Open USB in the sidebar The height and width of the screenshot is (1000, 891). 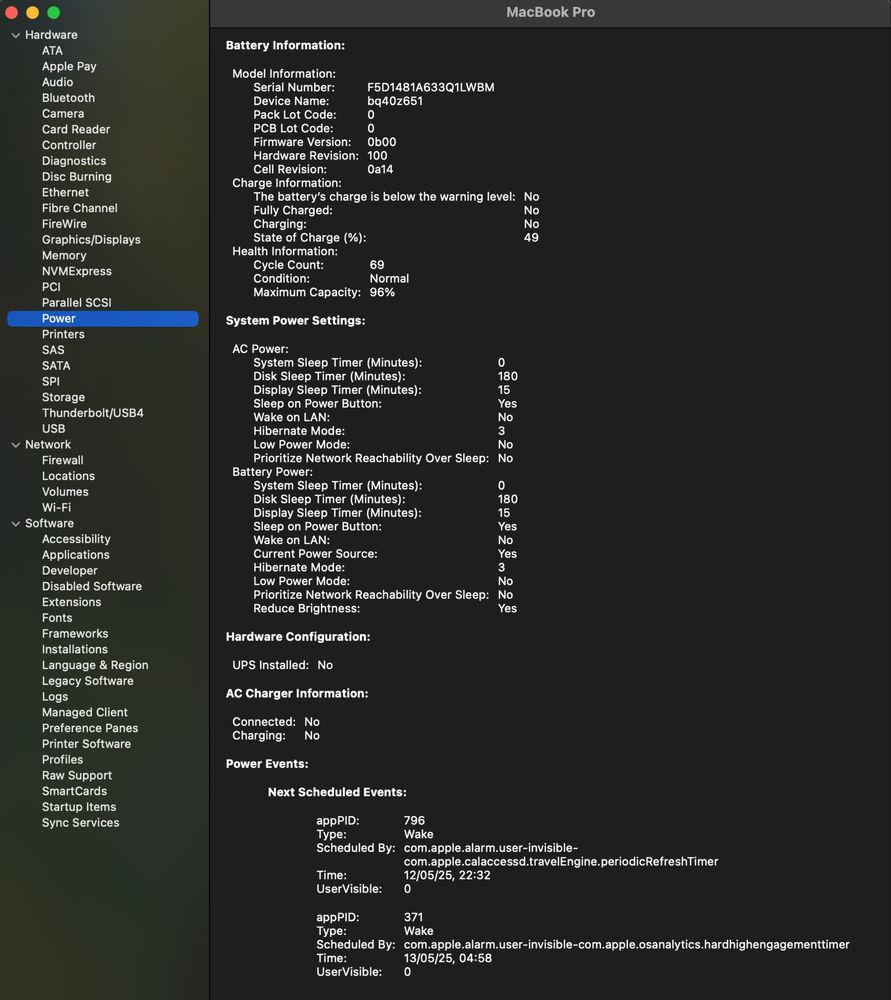coord(54,429)
